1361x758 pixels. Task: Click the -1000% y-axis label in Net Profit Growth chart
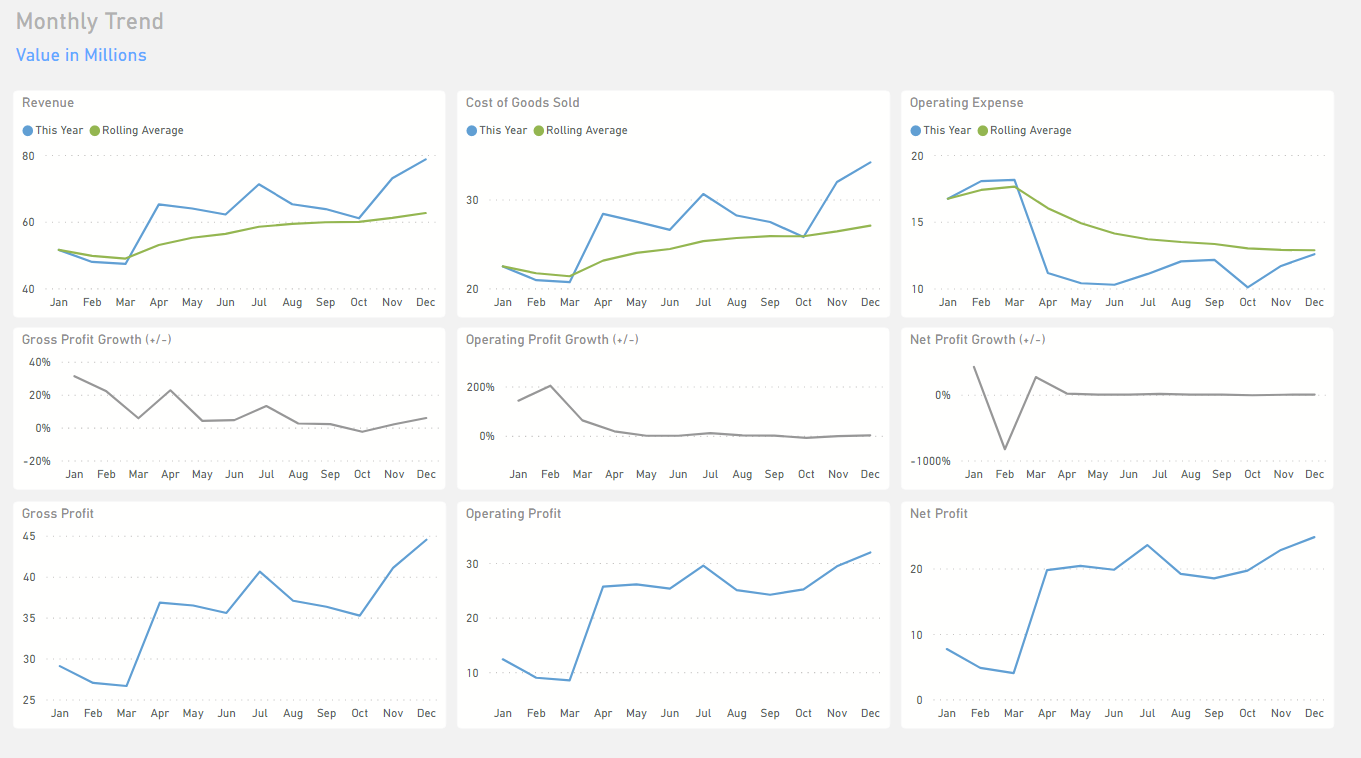[930, 461]
